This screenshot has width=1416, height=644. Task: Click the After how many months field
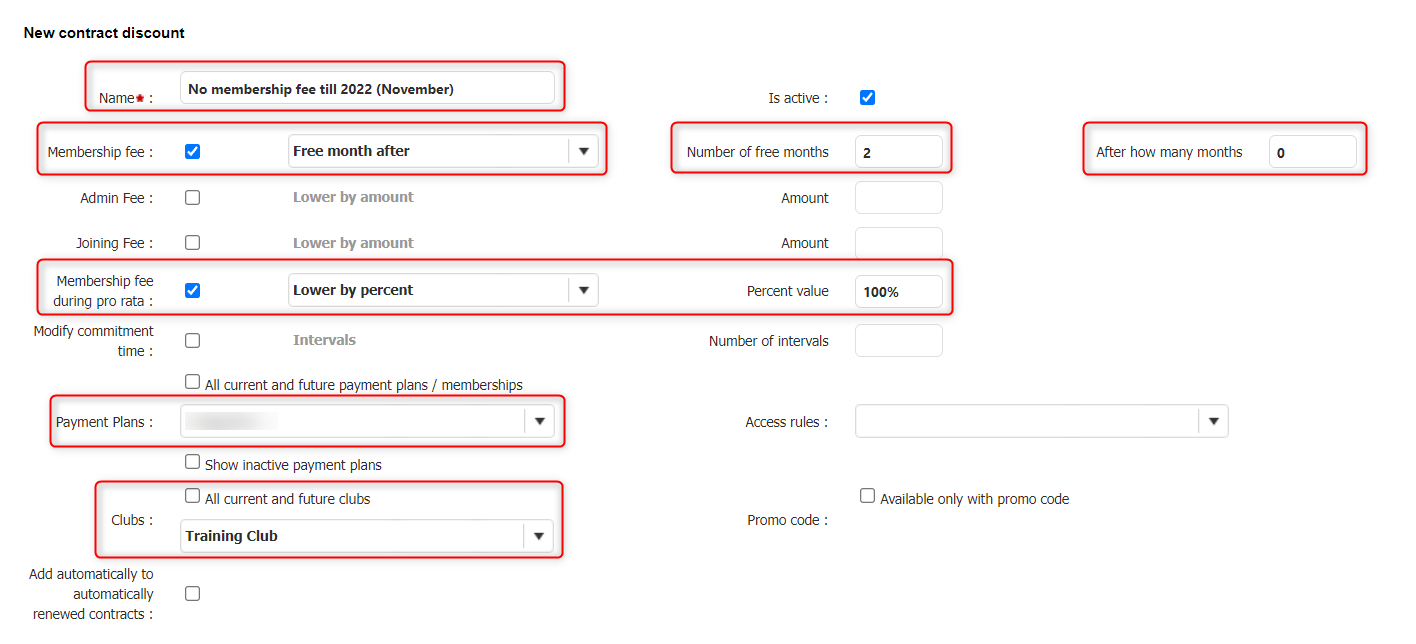point(1312,153)
